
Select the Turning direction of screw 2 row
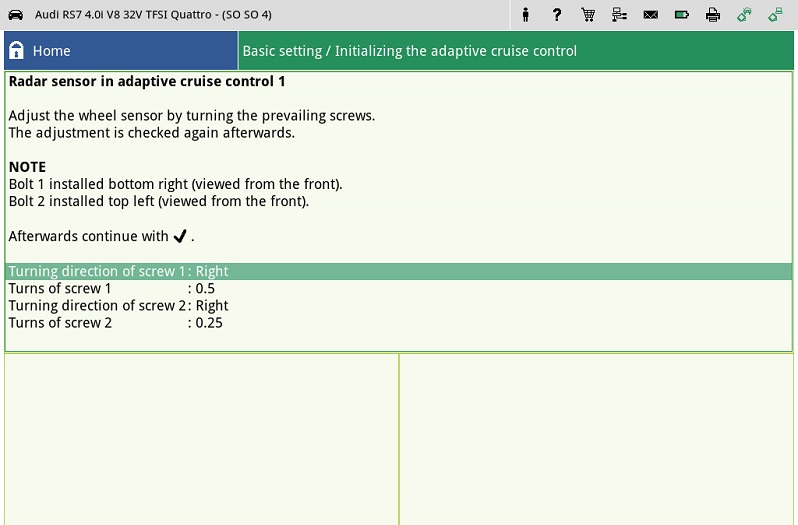118,305
